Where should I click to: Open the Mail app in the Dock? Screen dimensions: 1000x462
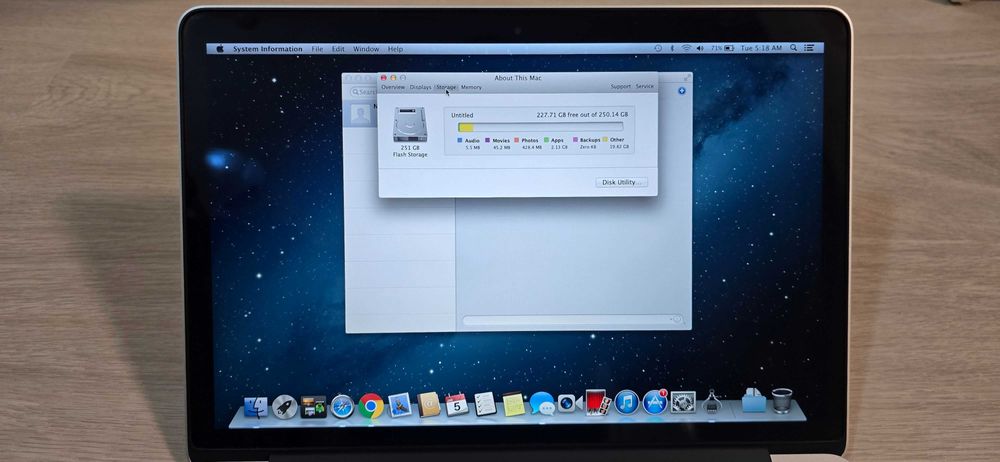(x=400, y=405)
